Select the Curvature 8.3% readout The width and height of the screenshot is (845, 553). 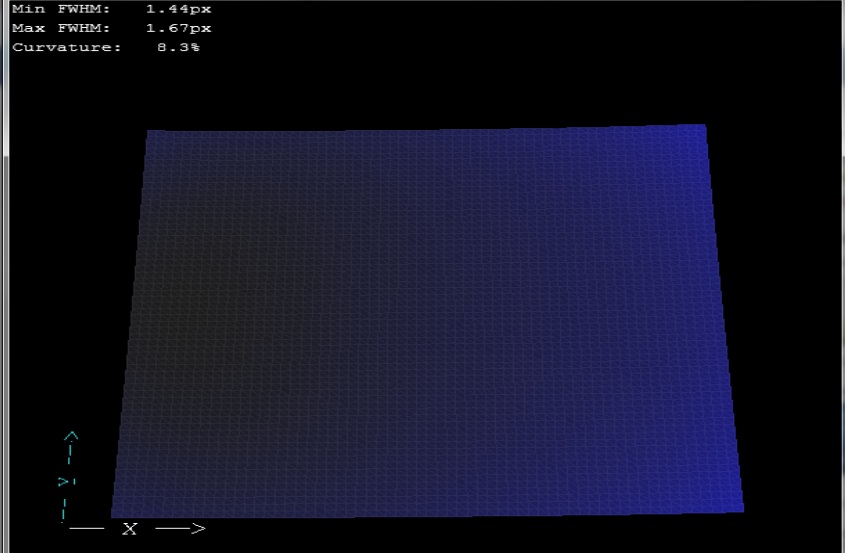[x=106, y=47]
